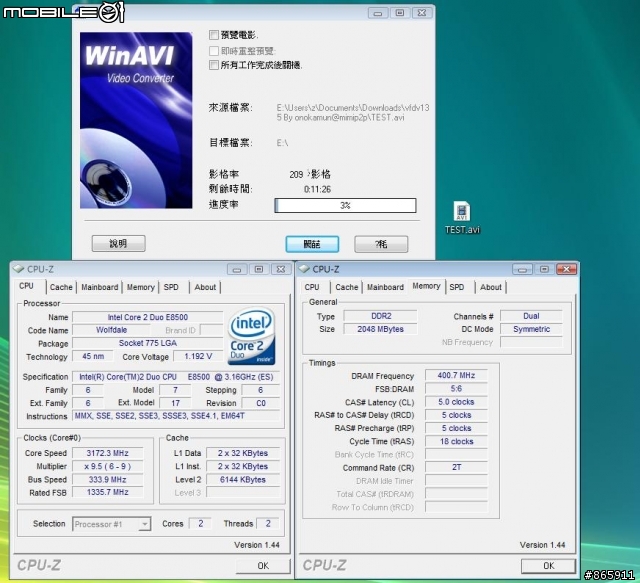The image size is (640, 583).
Task: Click the WinAVI Video Converter banner image
Action: point(136,120)
